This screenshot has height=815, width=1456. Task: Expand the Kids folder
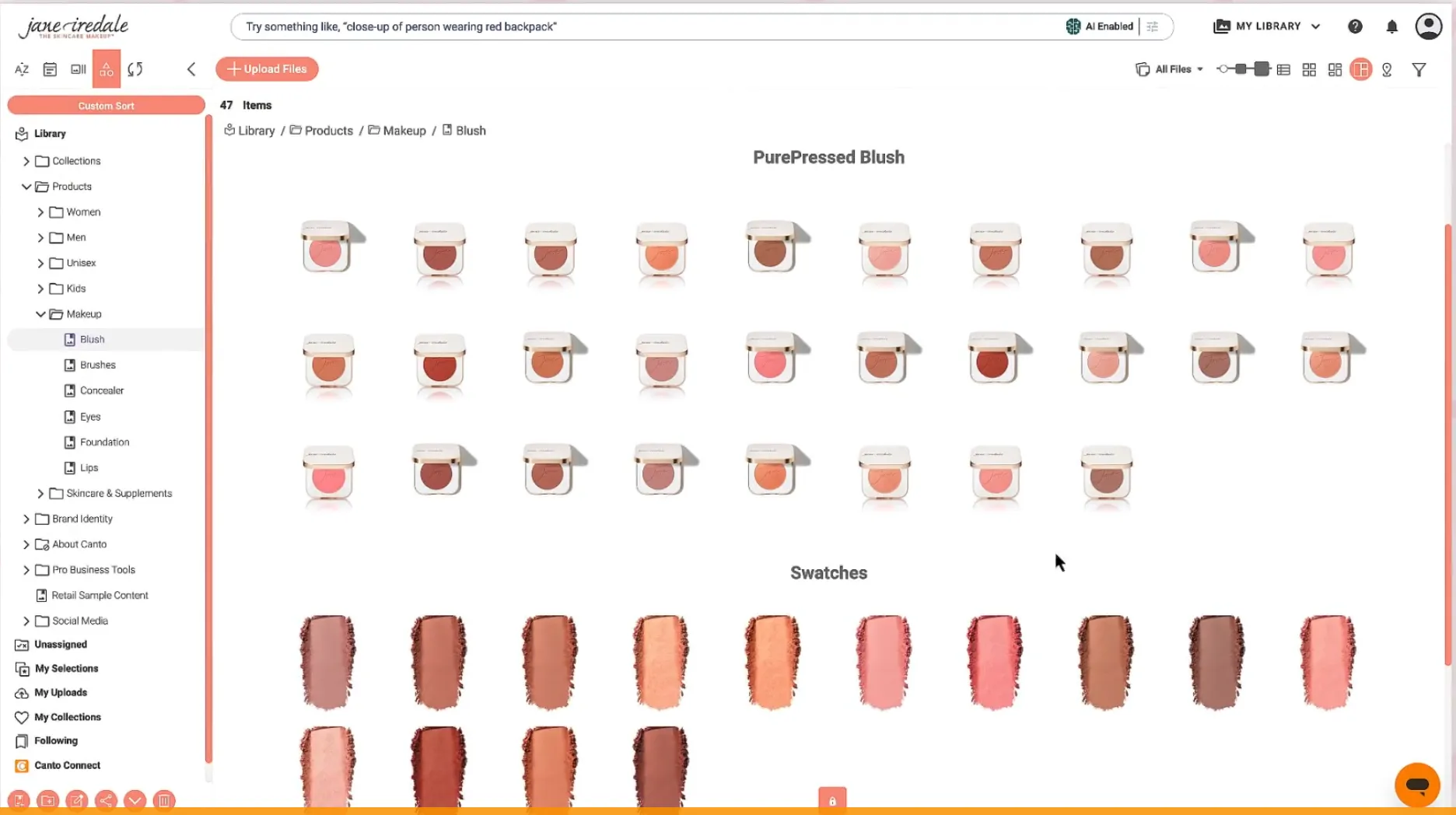pos(40,289)
